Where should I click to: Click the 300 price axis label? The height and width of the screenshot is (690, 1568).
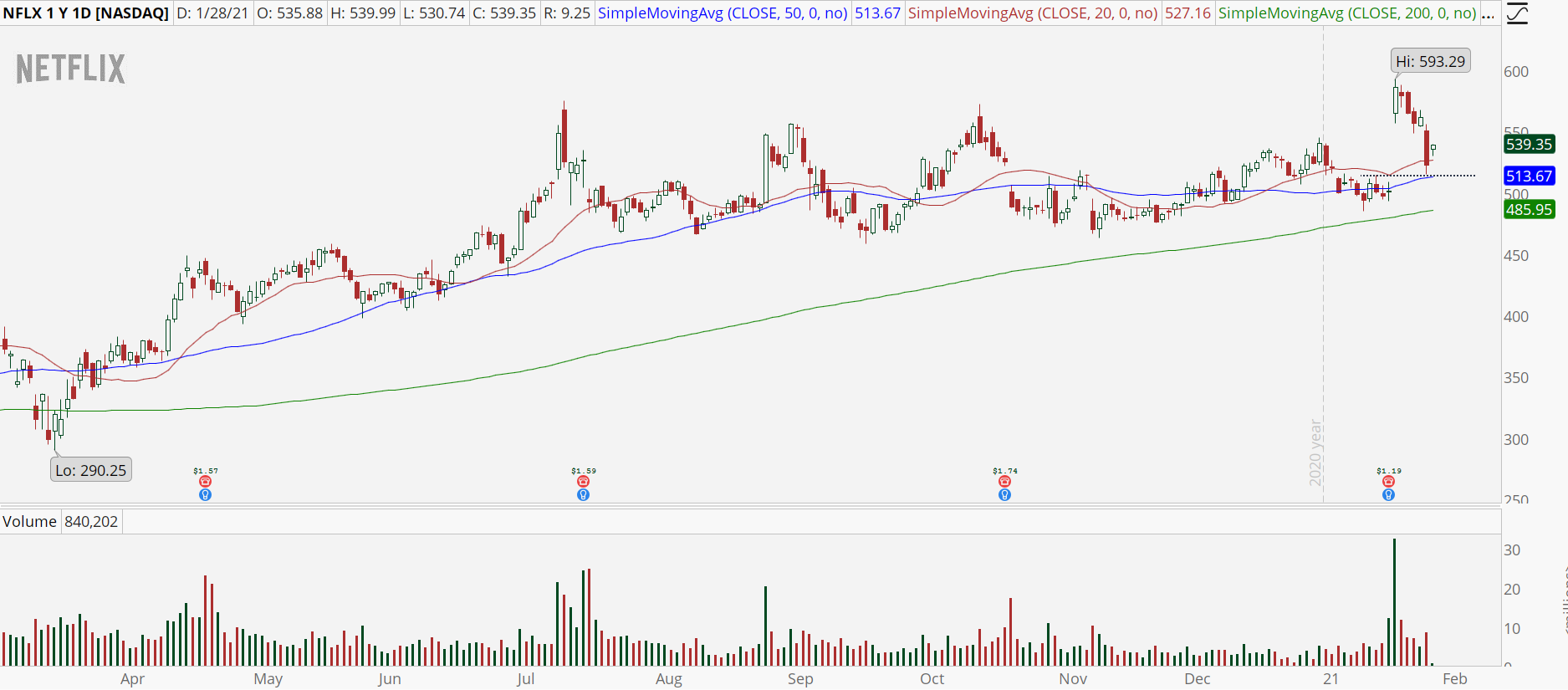pos(1516,440)
